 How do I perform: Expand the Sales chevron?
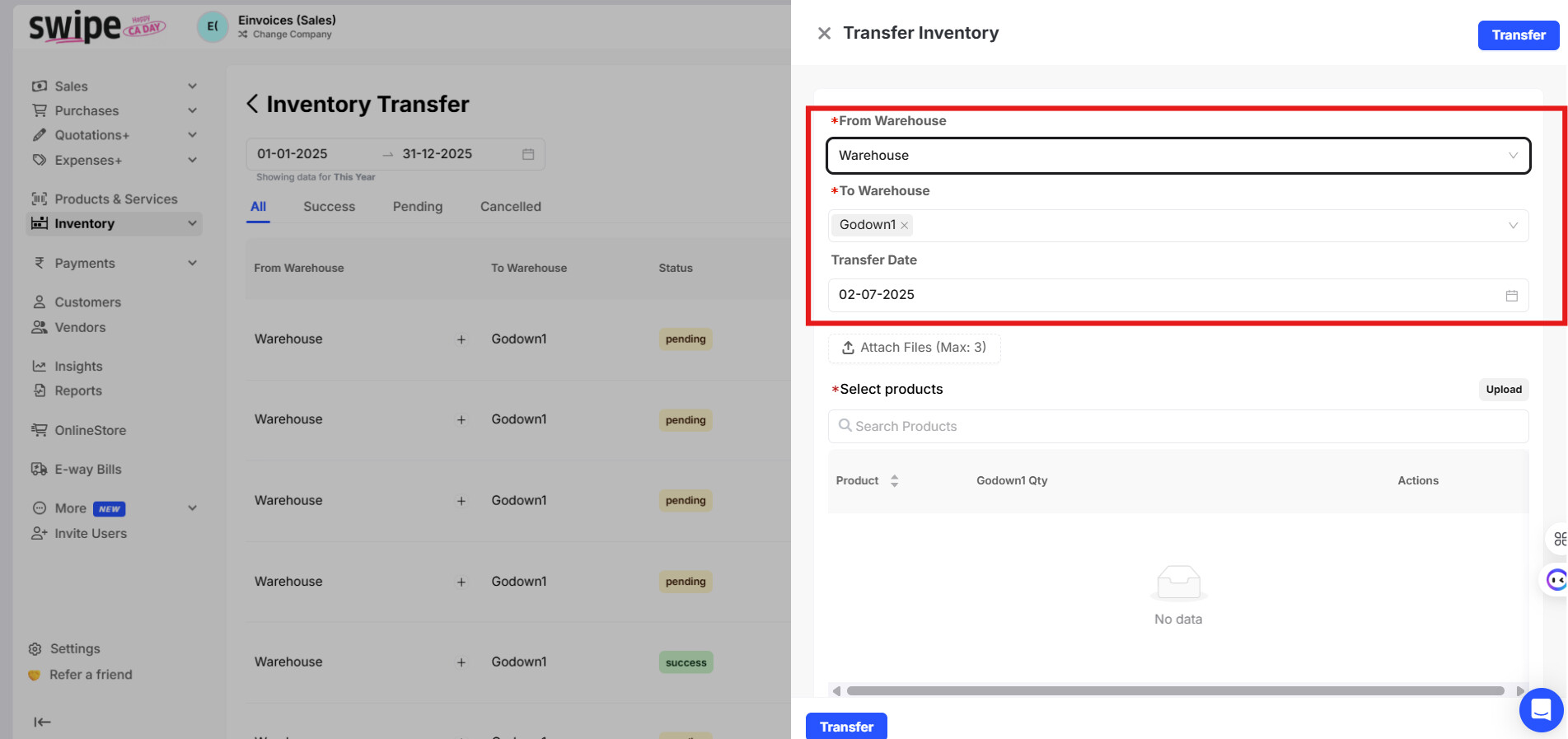[x=192, y=87]
